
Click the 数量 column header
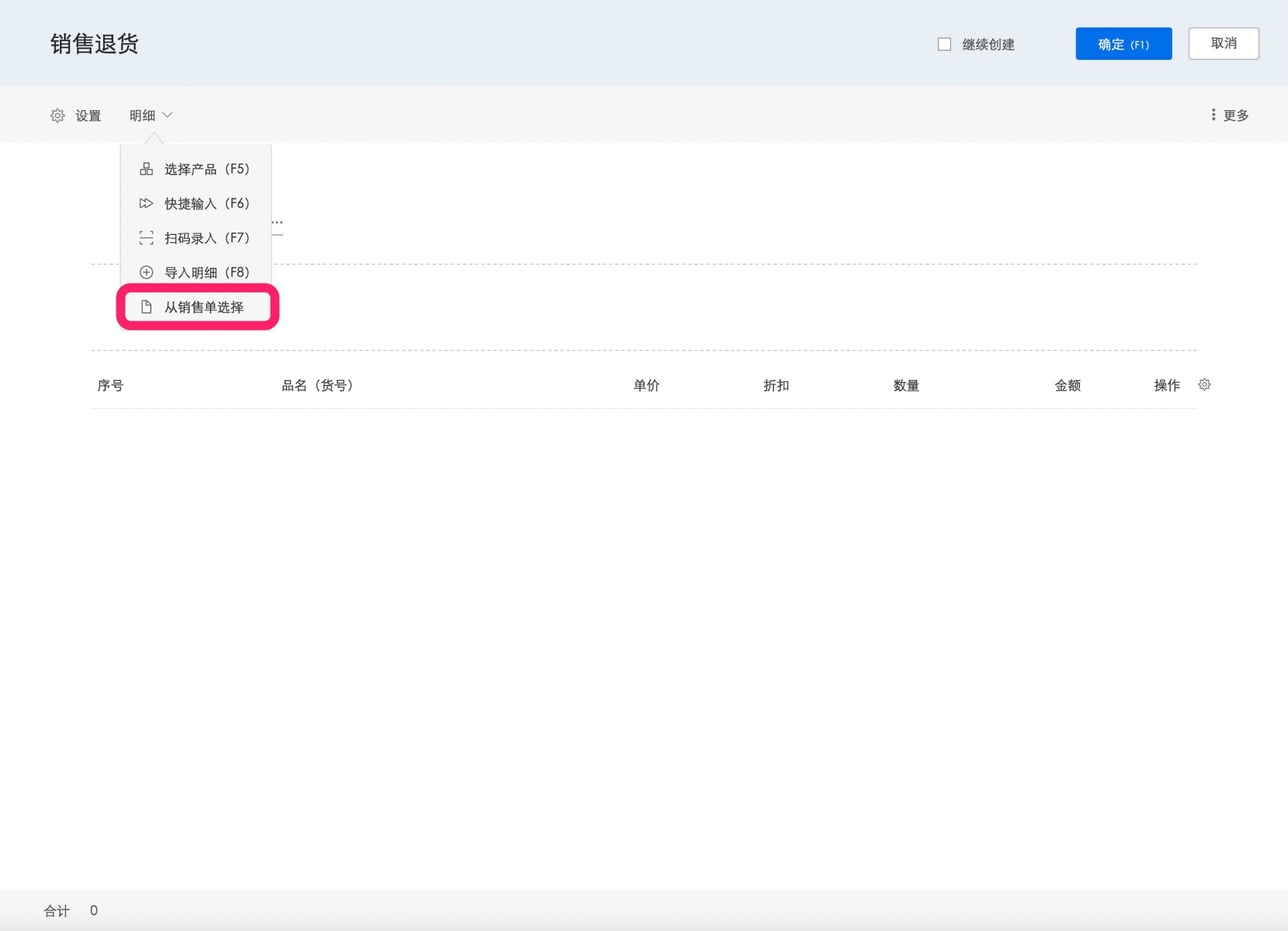pyautogui.click(x=906, y=385)
